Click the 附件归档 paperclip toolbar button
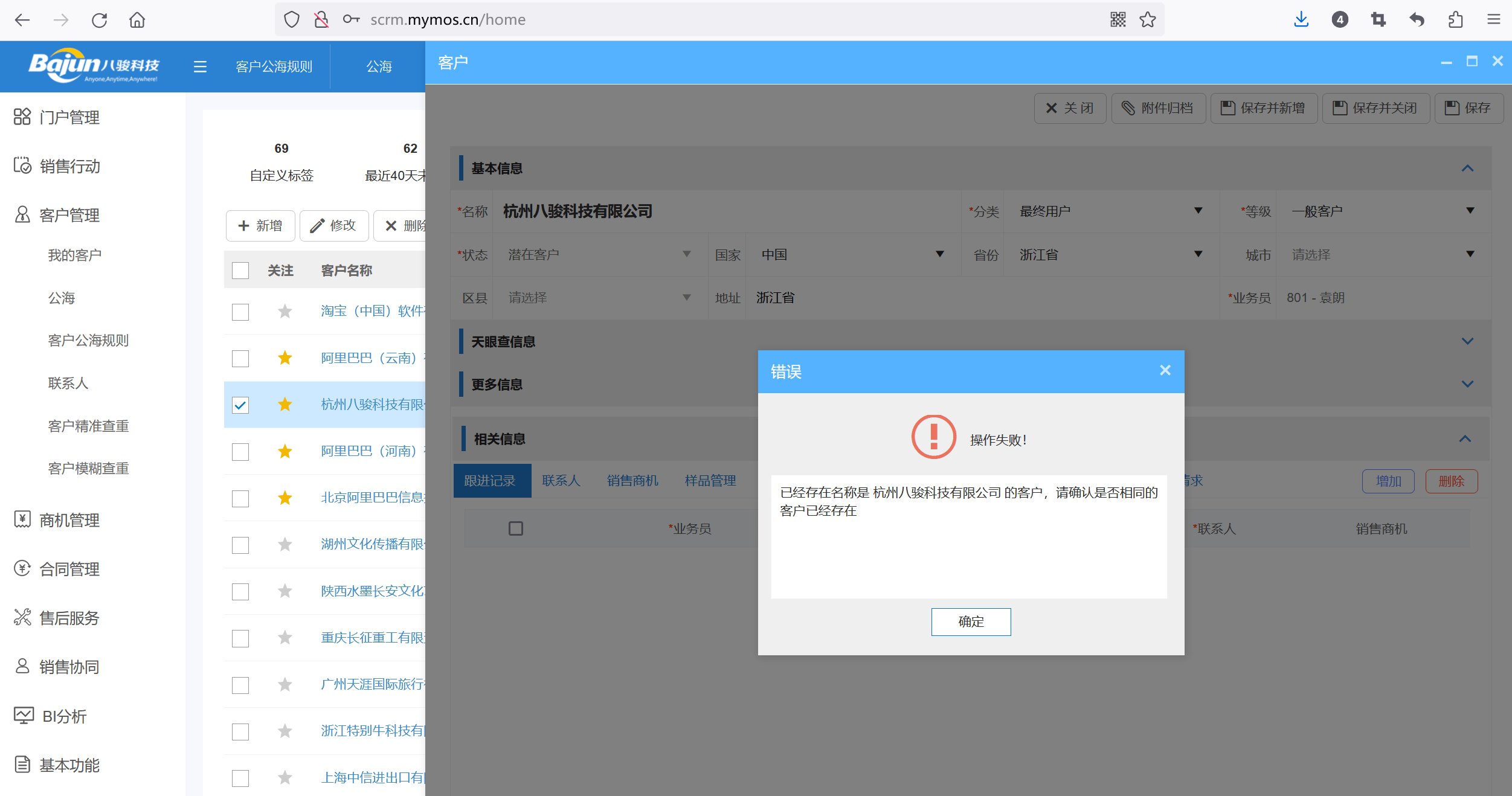This screenshot has height=796, width=1512. click(x=1158, y=108)
